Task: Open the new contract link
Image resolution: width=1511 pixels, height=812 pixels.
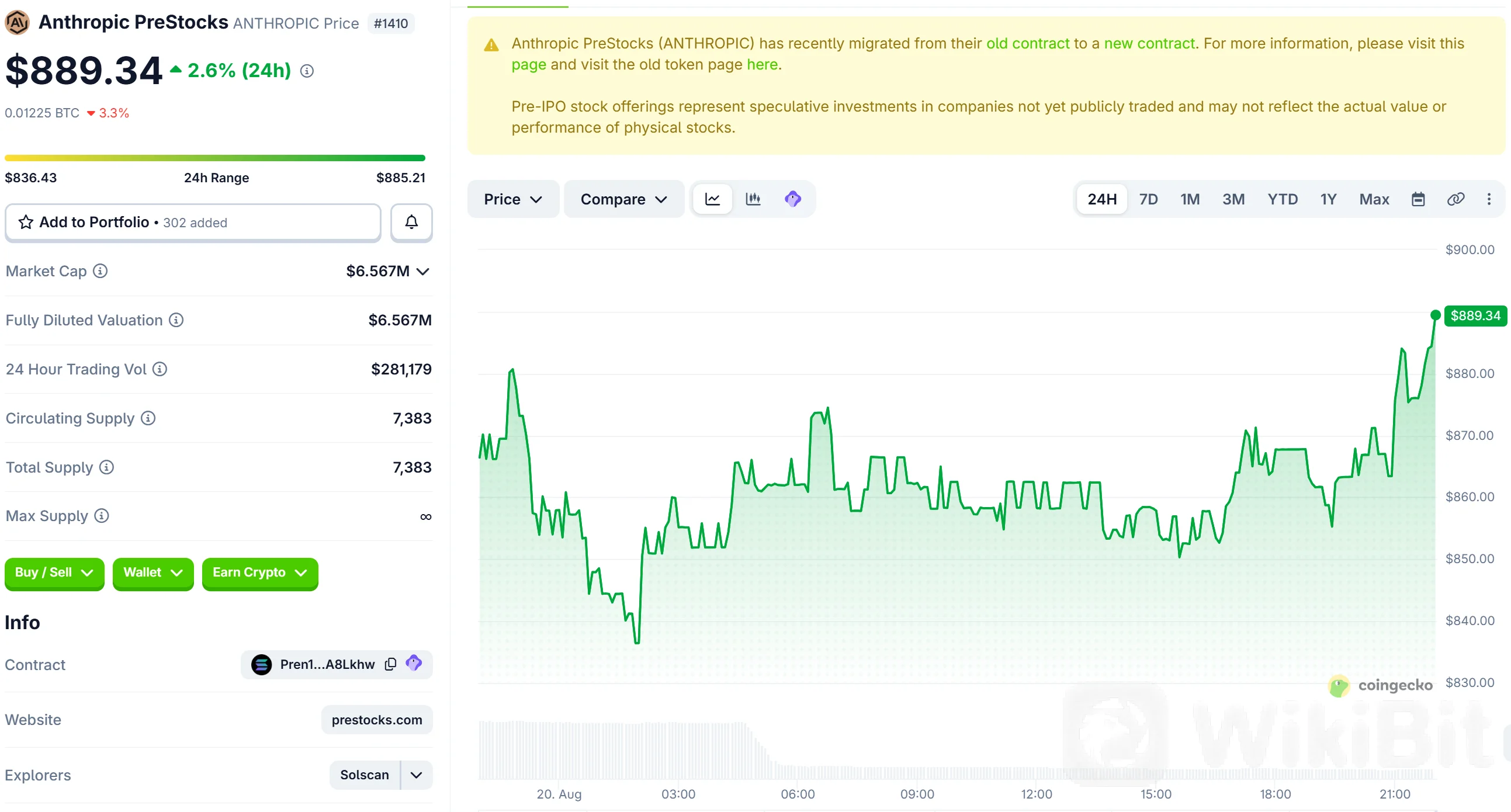Action: (x=1149, y=43)
